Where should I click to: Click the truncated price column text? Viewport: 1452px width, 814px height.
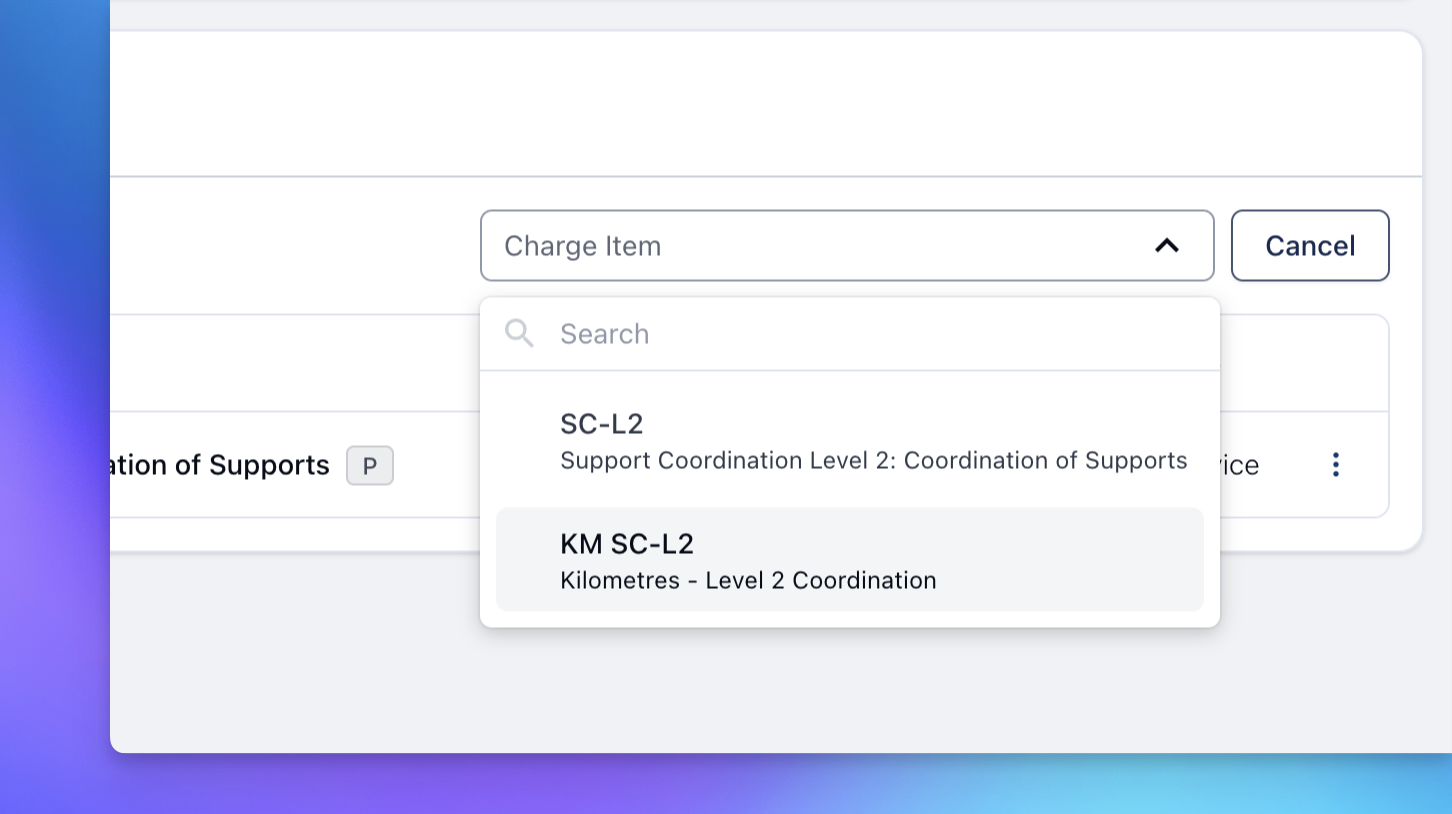(x=1238, y=465)
